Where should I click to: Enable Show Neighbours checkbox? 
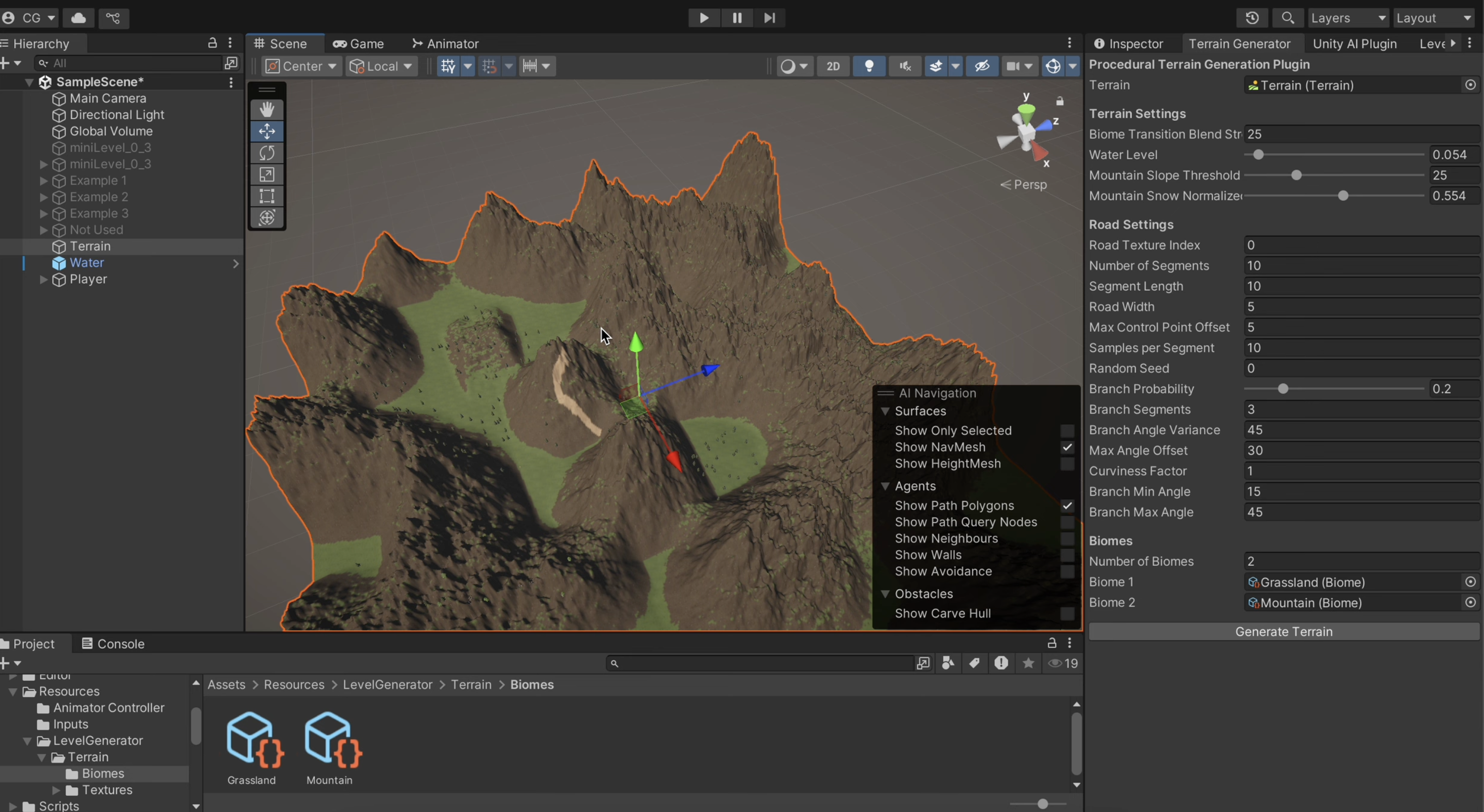pyautogui.click(x=1067, y=538)
